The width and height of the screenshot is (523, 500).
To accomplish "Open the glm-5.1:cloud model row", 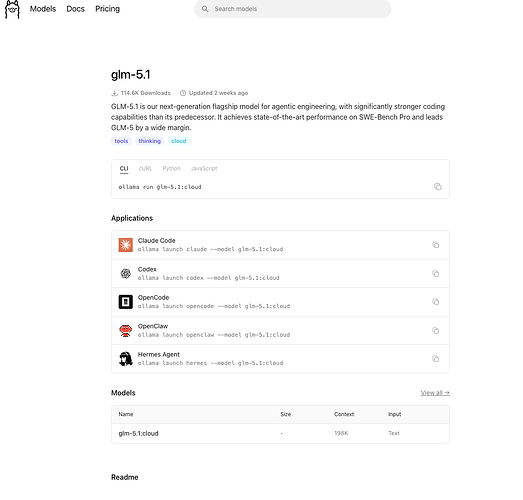I will (x=280, y=433).
